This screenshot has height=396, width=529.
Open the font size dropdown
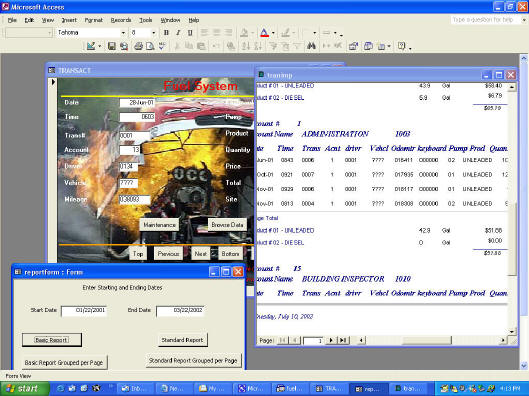click(x=154, y=33)
